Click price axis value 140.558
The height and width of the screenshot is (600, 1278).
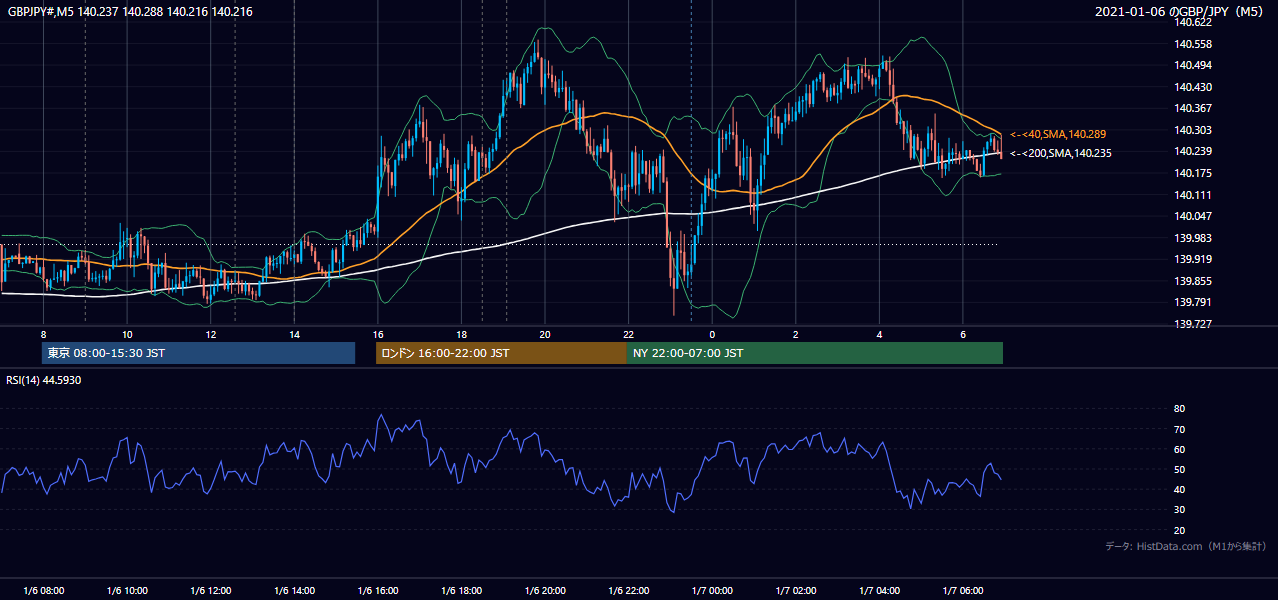click(x=1193, y=44)
